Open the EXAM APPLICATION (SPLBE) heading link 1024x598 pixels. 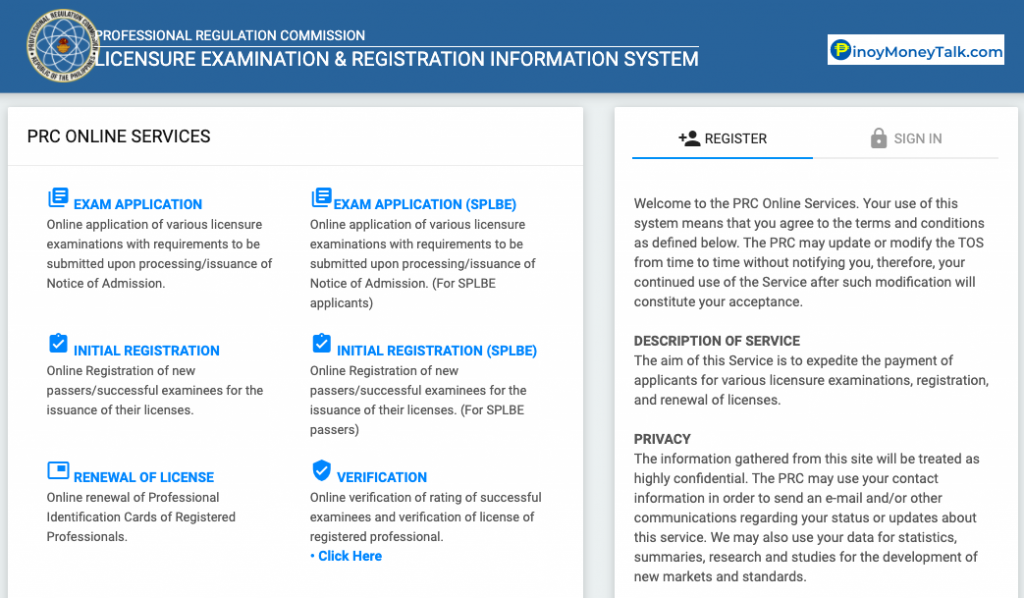click(x=425, y=203)
